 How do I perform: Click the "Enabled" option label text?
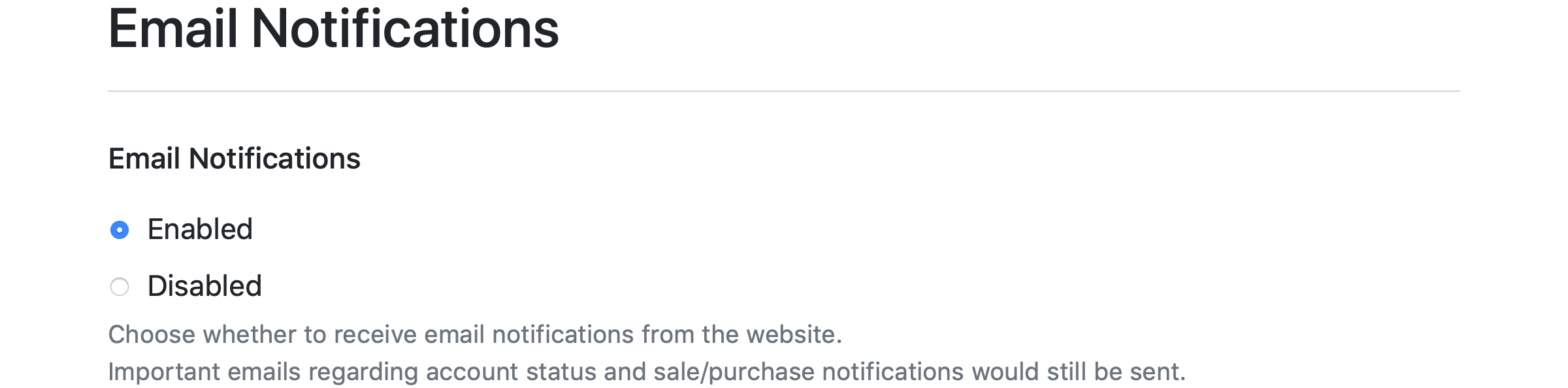pyautogui.click(x=200, y=230)
